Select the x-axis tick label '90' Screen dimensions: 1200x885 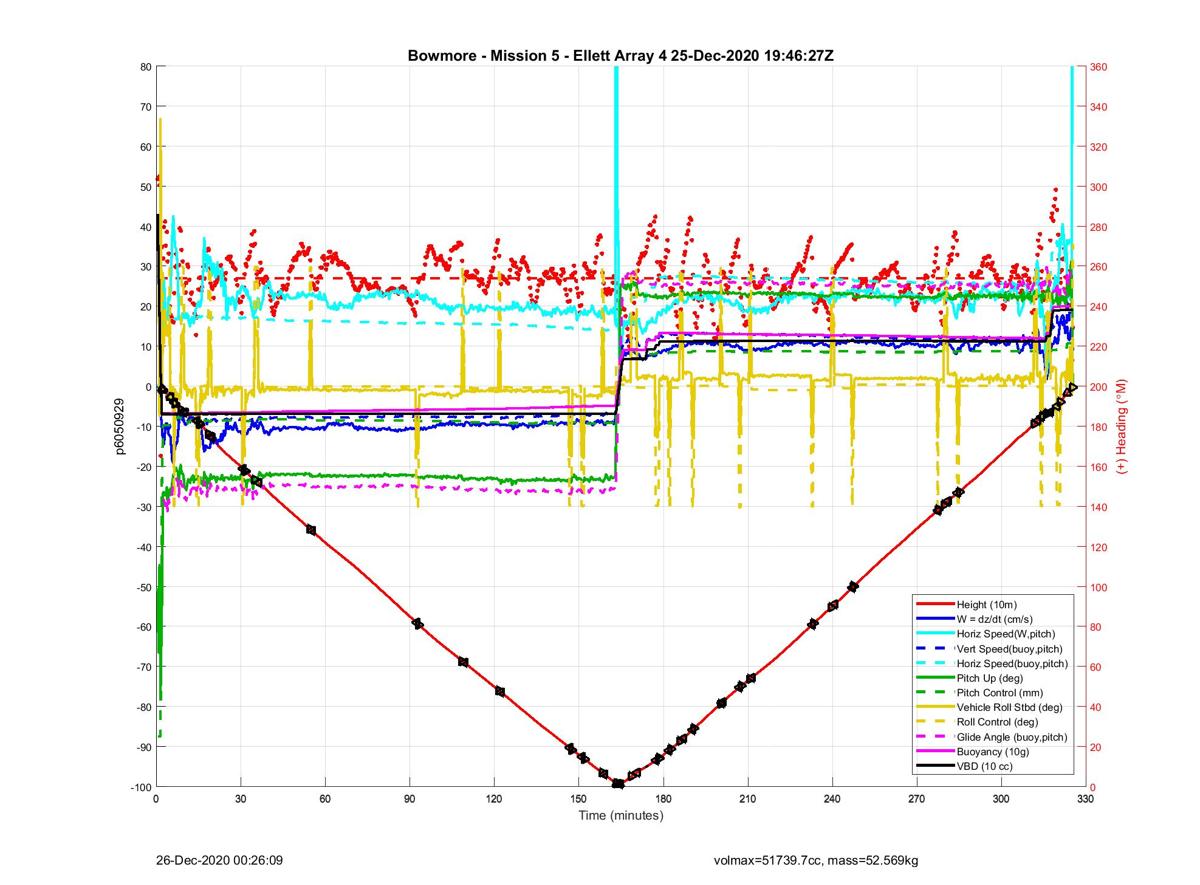point(409,800)
